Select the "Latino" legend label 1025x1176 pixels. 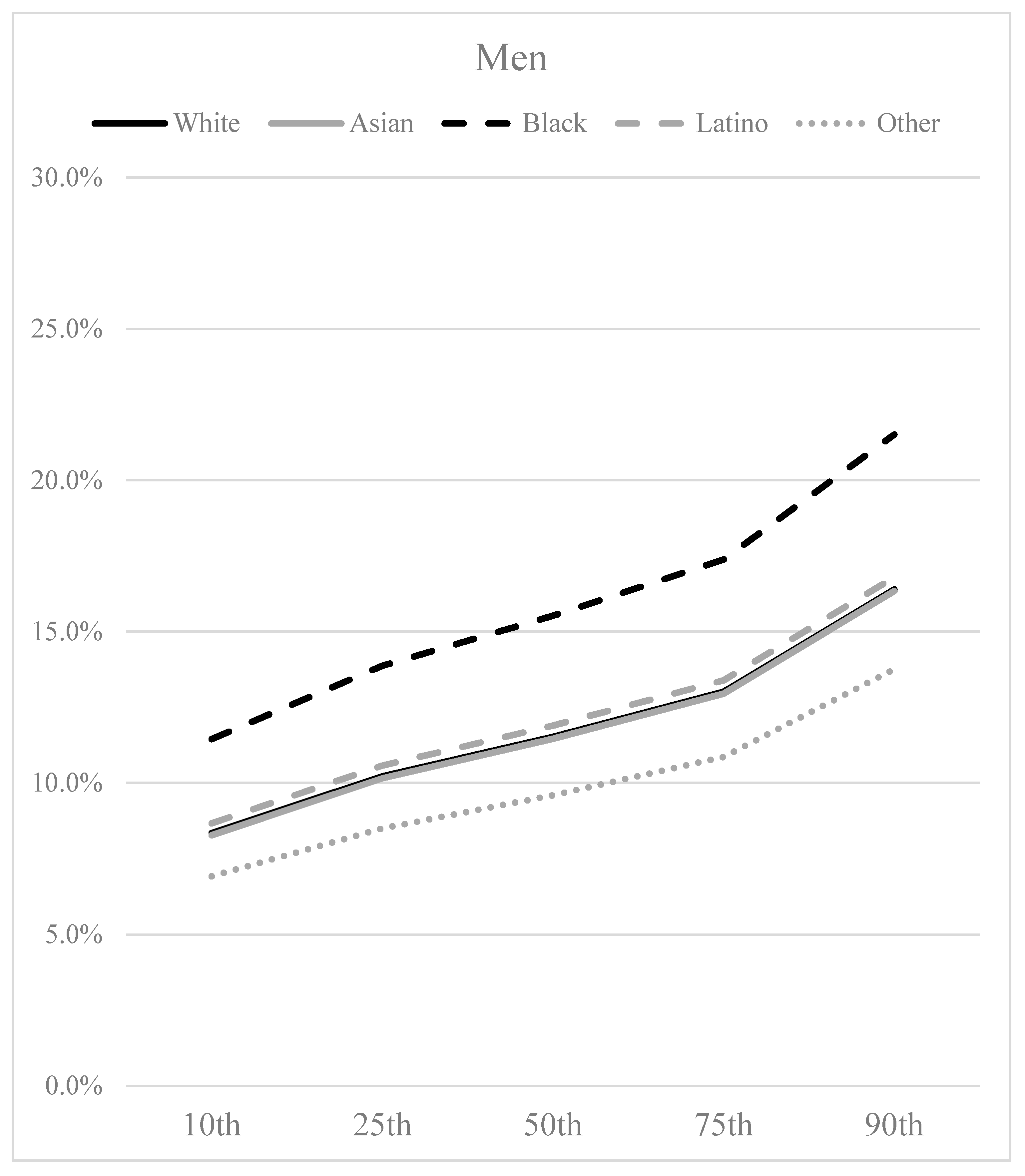(732, 124)
